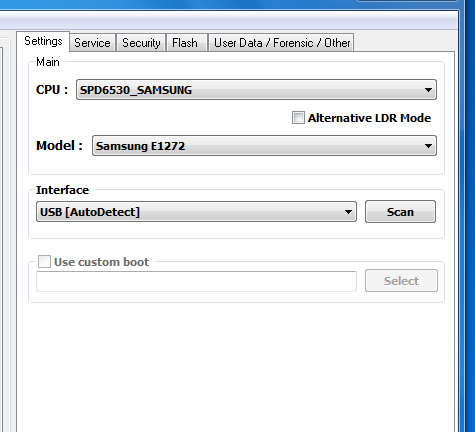Screen dimensions: 475x432
Task: Open User Data / Forensic / Other tab
Action: [281, 43]
